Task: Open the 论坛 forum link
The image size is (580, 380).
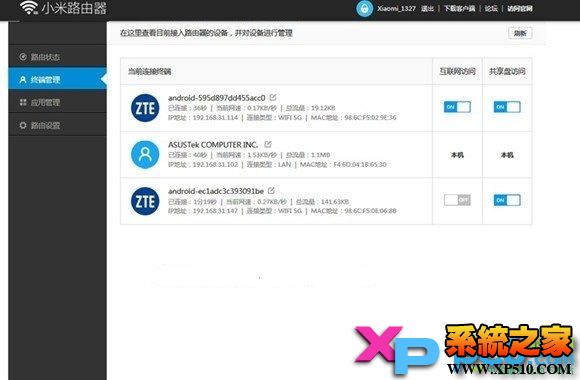Action: pyautogui.click(x=491, y=9)
